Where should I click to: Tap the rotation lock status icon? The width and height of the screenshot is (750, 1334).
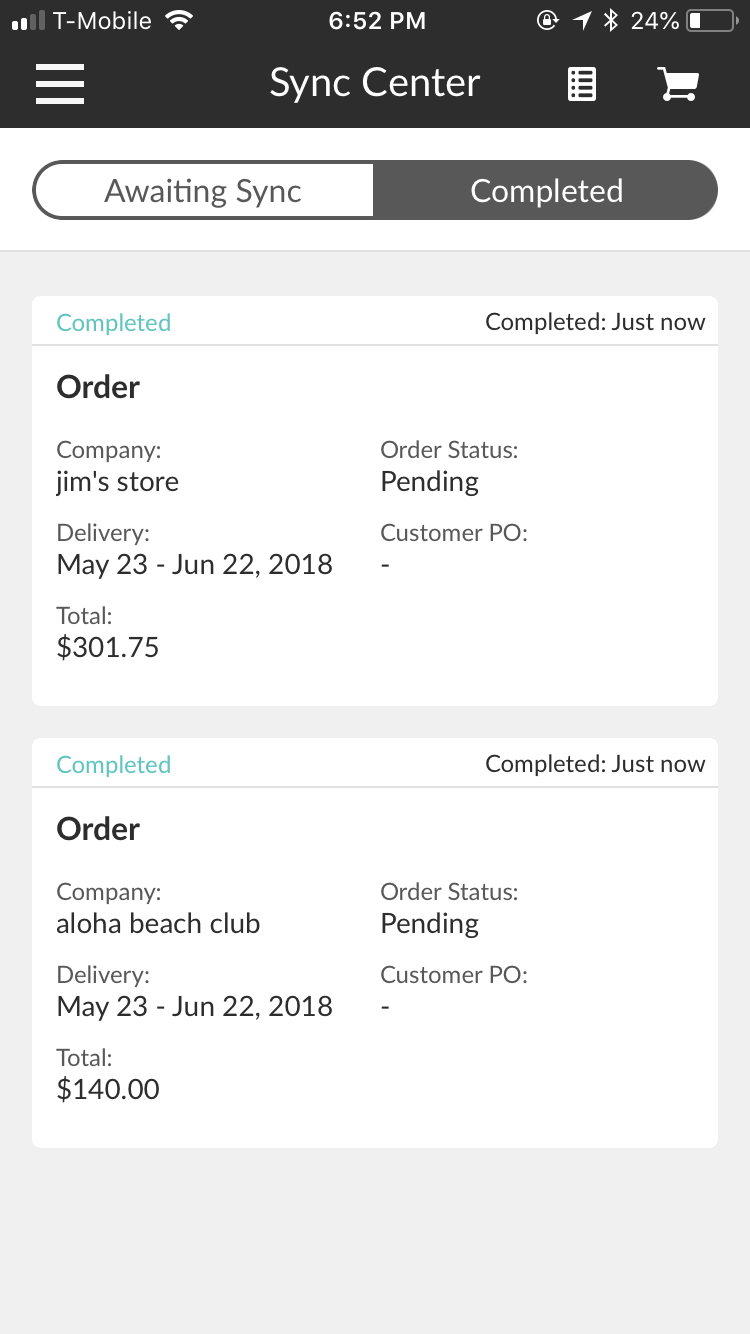pyautogui.click(x=547, y=20)
